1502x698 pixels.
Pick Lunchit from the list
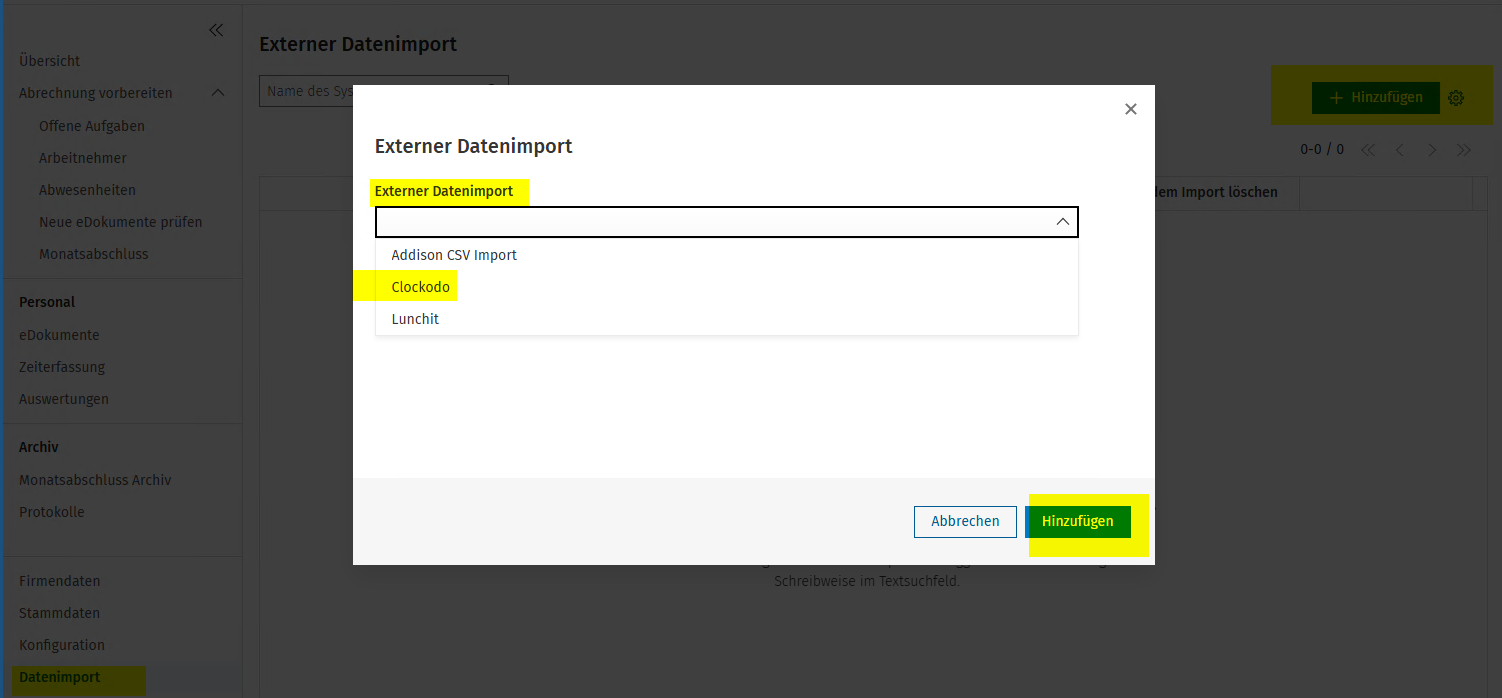click(x=726, y=319)
